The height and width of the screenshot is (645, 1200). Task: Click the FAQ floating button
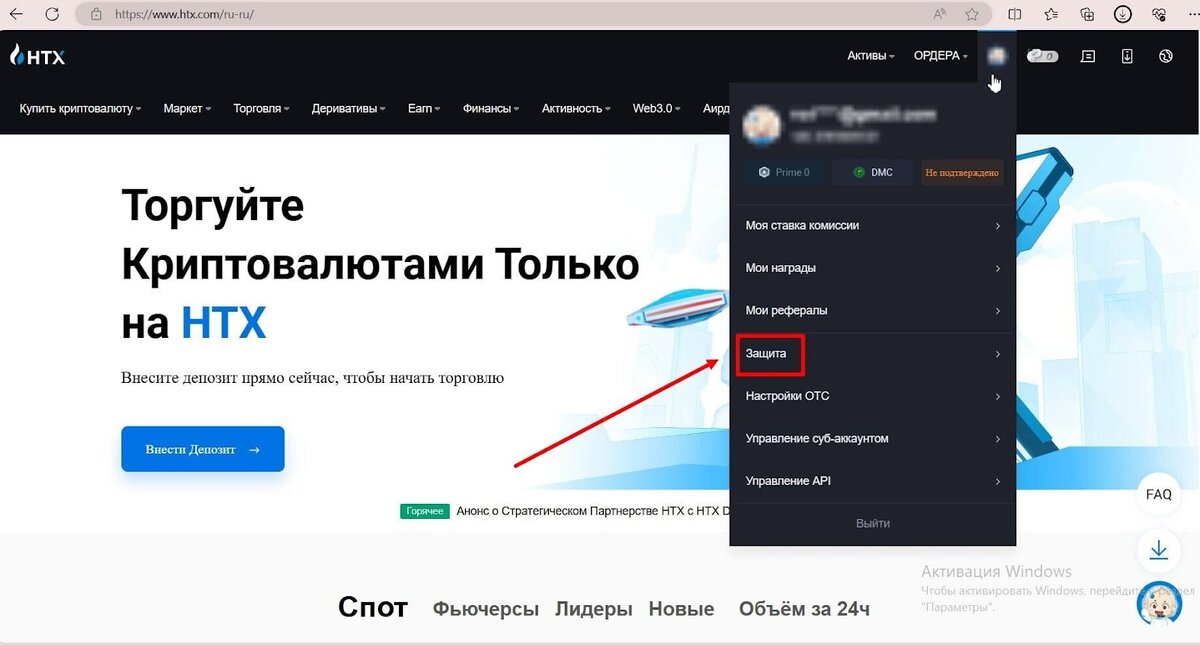pyautogui.click(x=1158, y=494)
